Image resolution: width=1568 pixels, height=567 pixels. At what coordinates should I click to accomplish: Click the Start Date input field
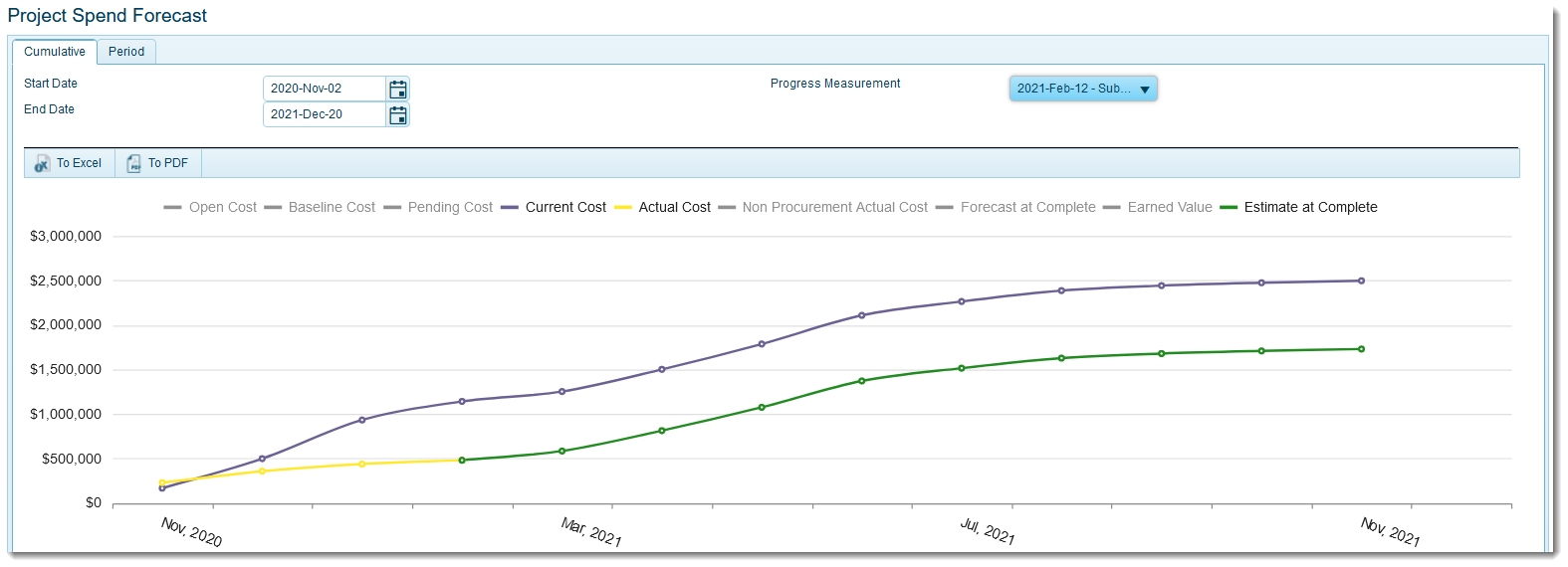[324, 89]
